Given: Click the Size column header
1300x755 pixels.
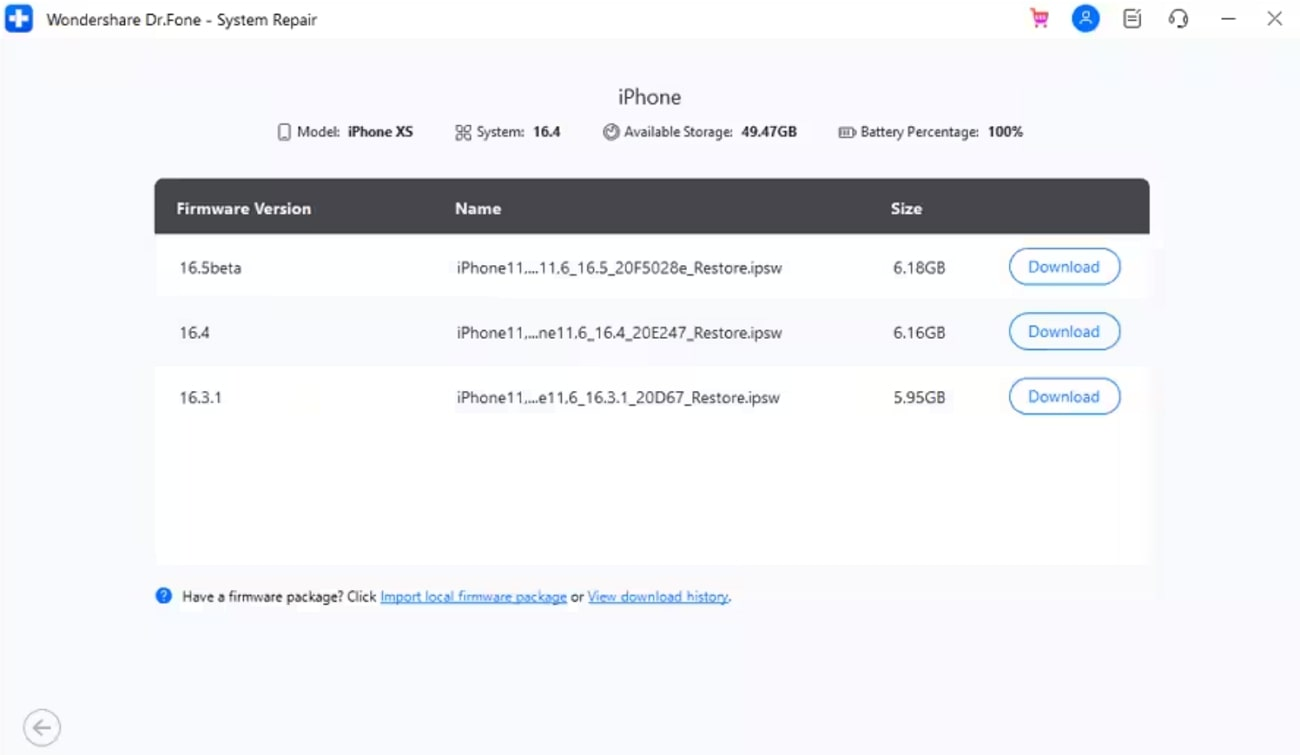Looking at the screenshot, I should [x=906, y=209].
